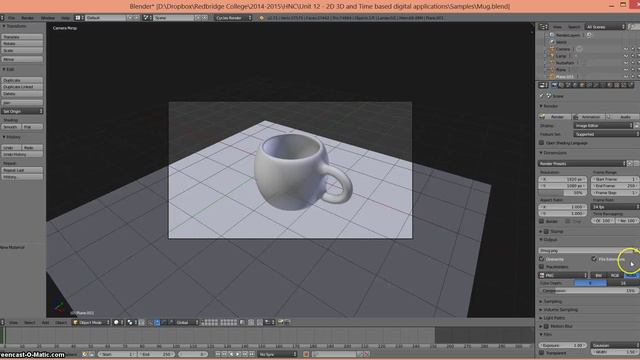Select the 16 color depth option
Screen dimensions: 640x360
coord(623,283)
